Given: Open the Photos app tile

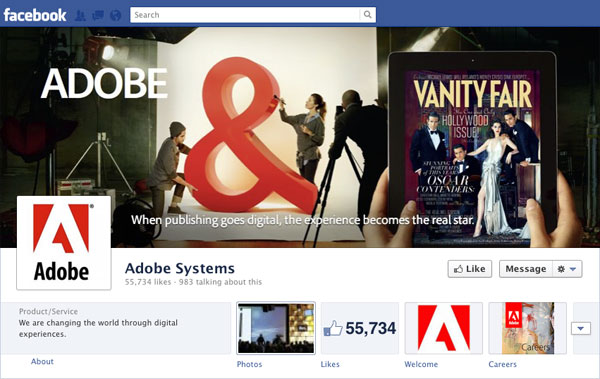Looking at the screenshot, I should pyautogui.click(x=276, y=328).
